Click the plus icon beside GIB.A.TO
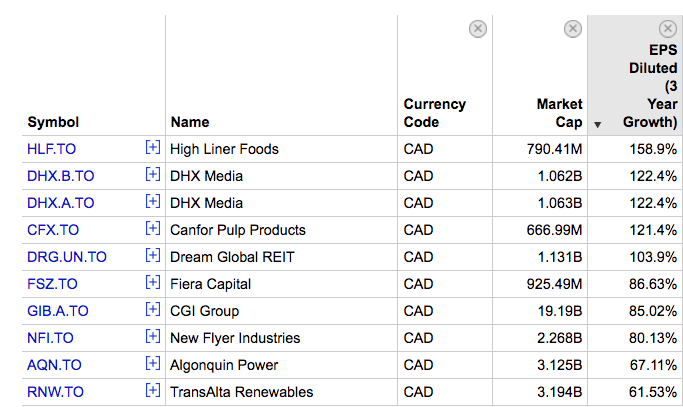683x407 pixels. click(x=152, y=310)
